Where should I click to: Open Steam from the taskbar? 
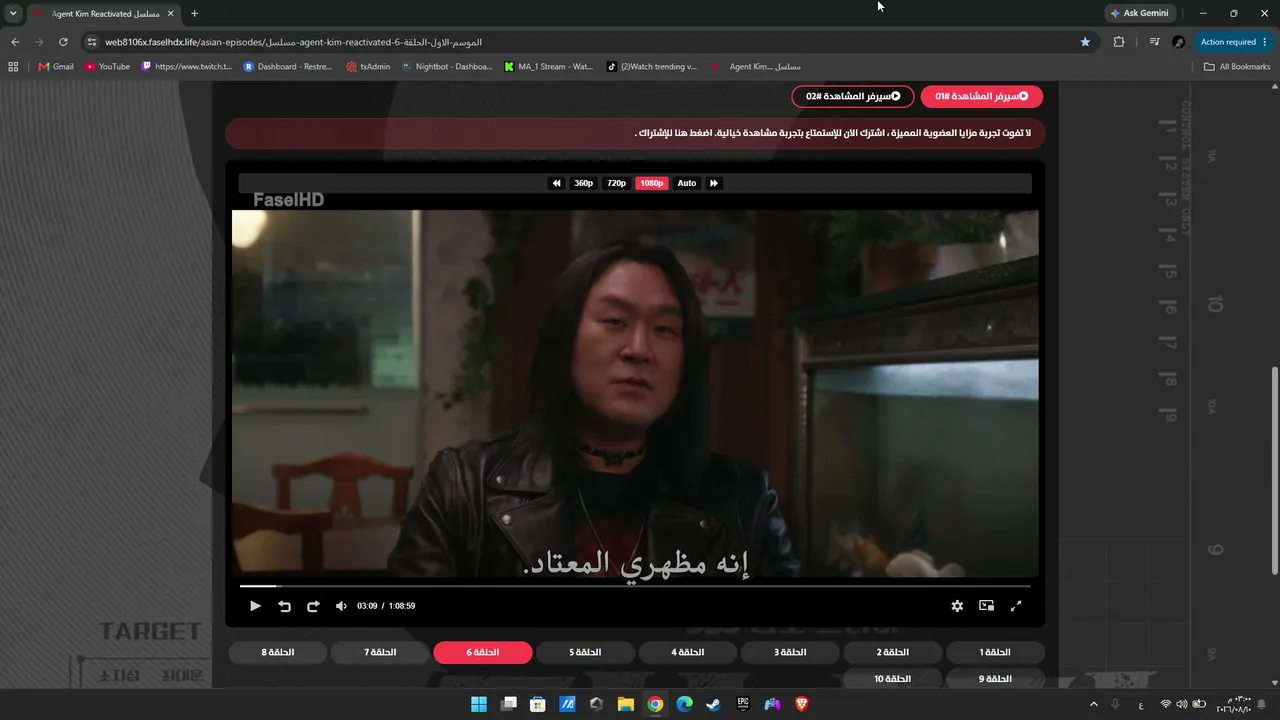coord(714,704)
